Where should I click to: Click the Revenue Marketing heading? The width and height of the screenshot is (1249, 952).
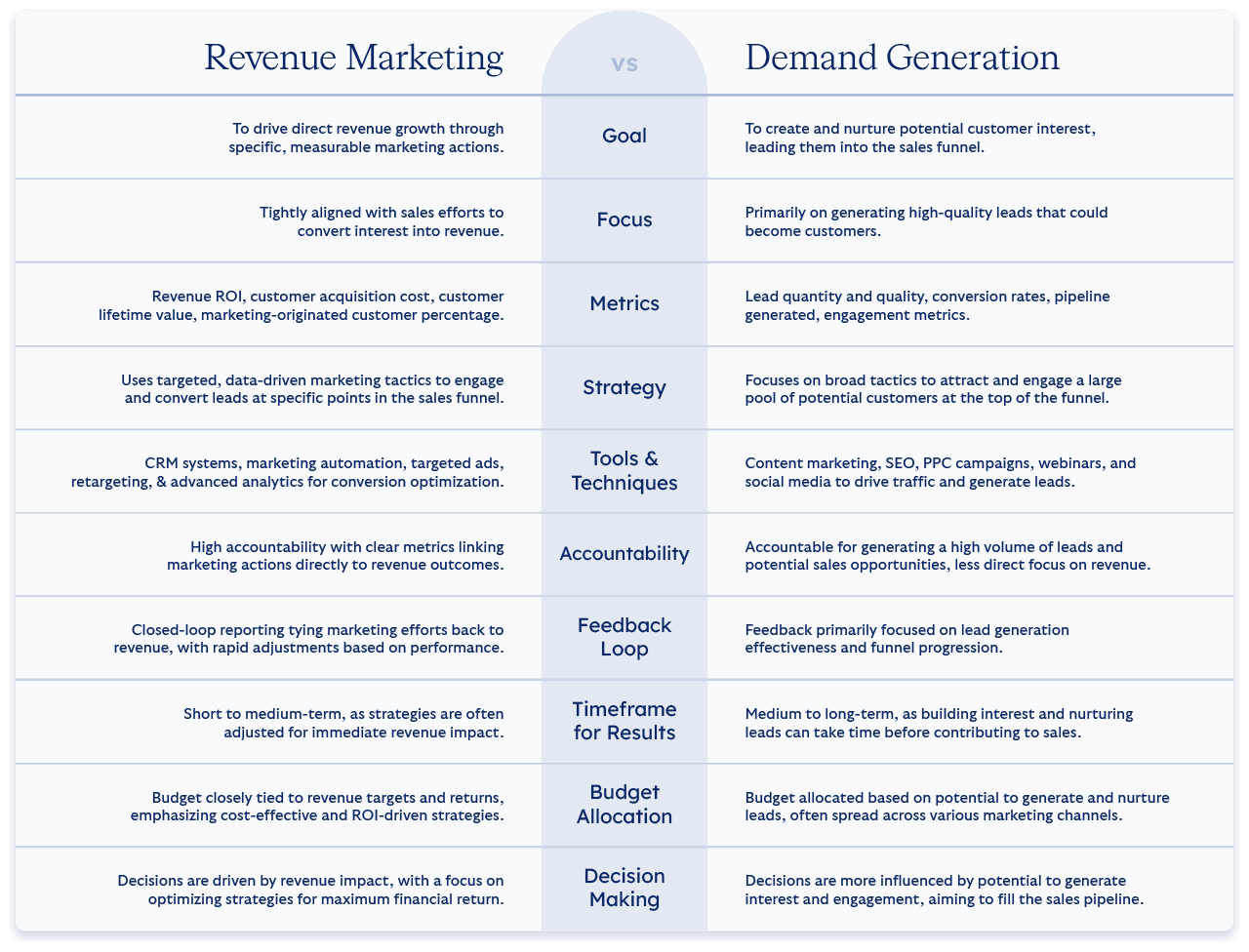click(353, 58)
